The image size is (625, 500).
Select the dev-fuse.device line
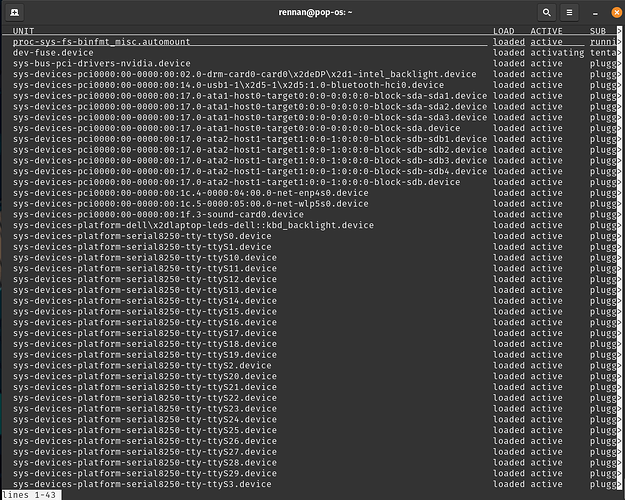[x=53, y=53]
